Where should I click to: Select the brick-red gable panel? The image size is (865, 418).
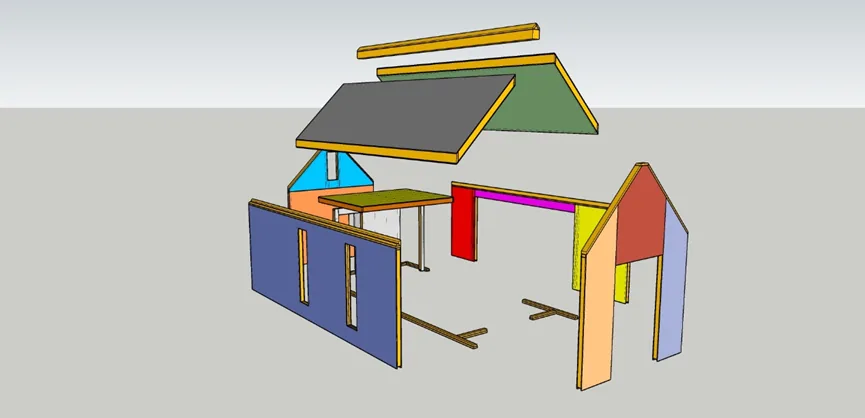pos(642,215)
